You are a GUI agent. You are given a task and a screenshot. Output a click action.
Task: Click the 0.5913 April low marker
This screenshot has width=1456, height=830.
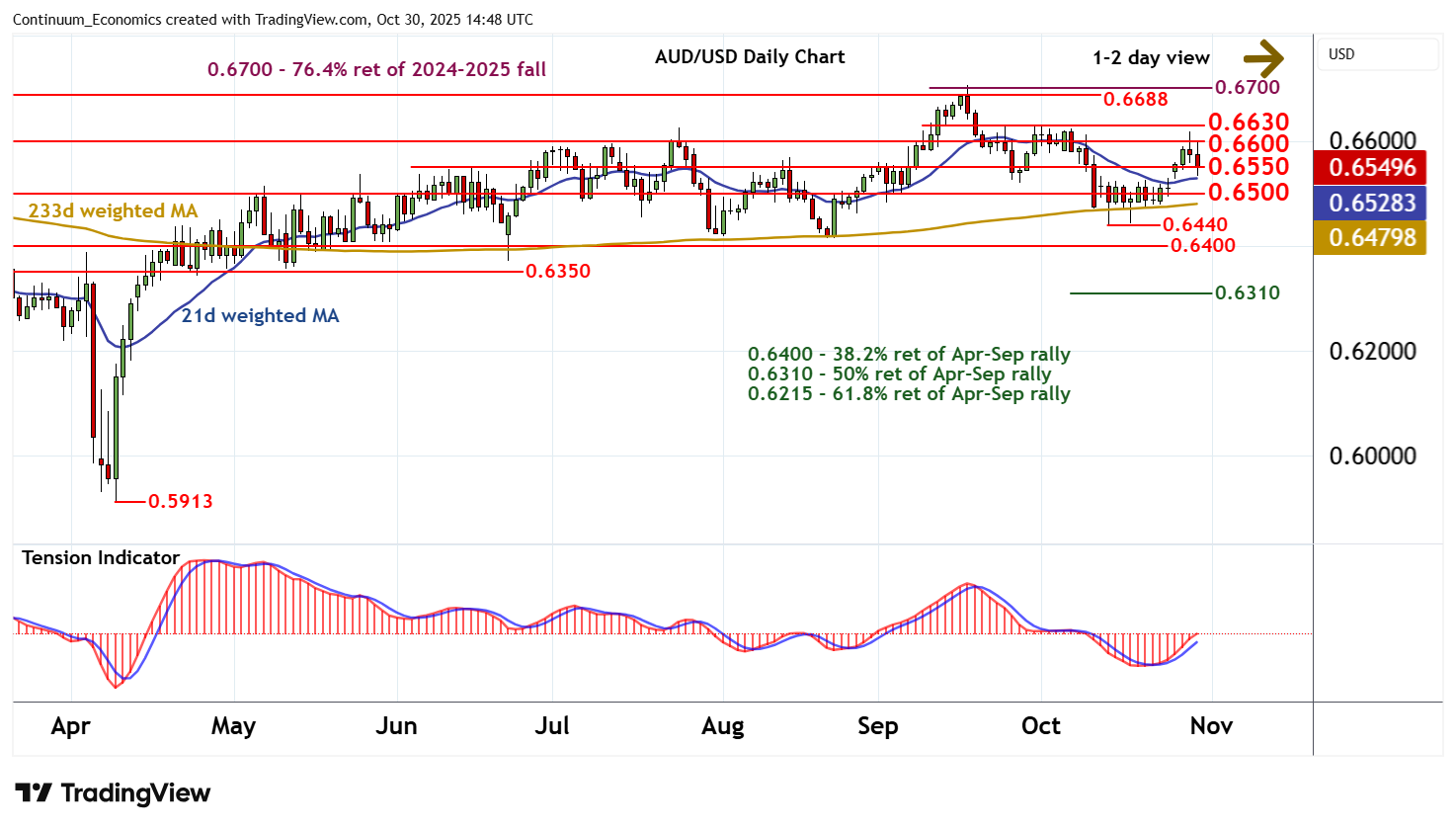[180, 501]
